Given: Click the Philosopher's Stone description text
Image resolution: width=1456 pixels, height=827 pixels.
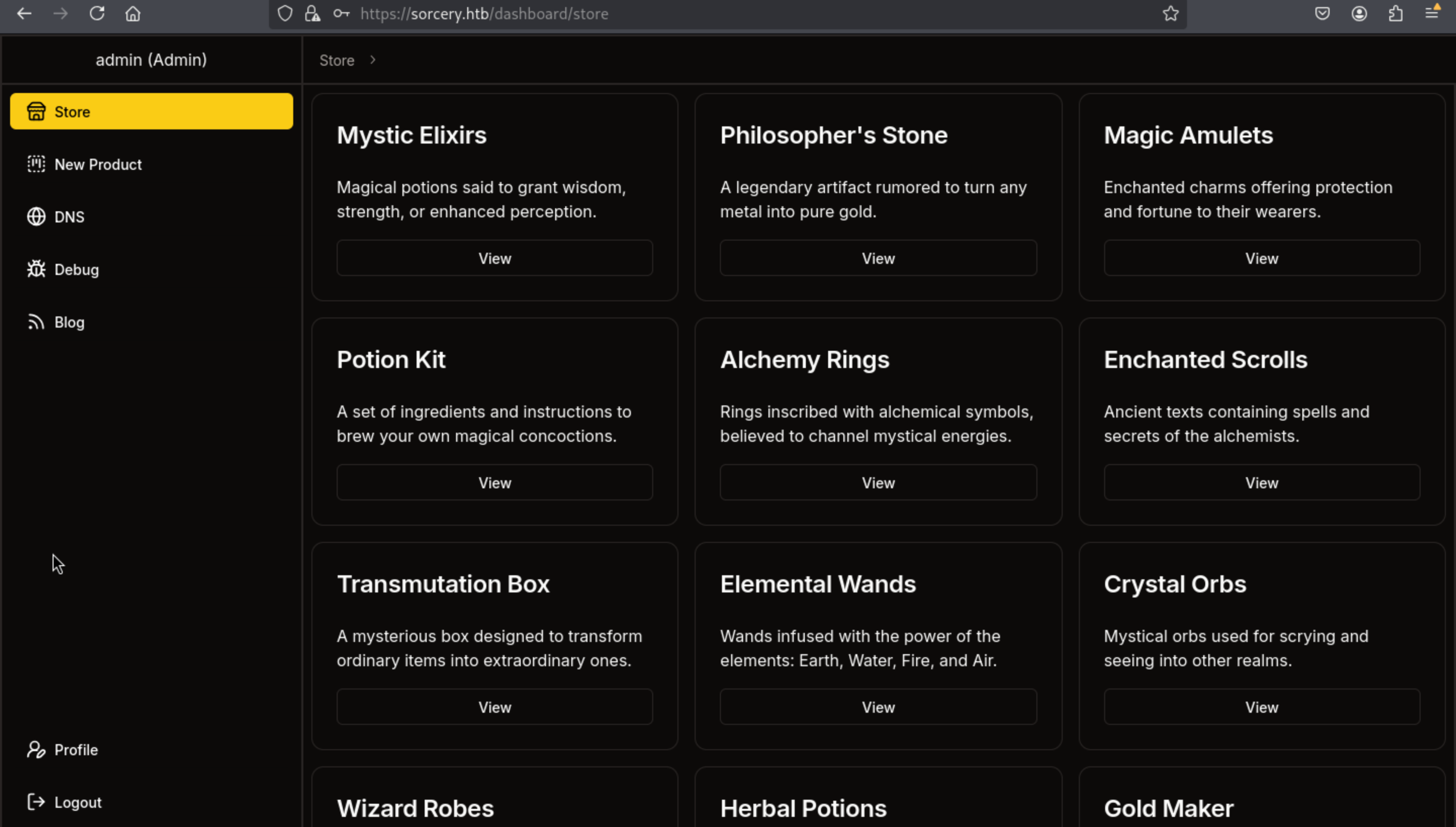Looking at the screenshot, I should tap(874, 199).
